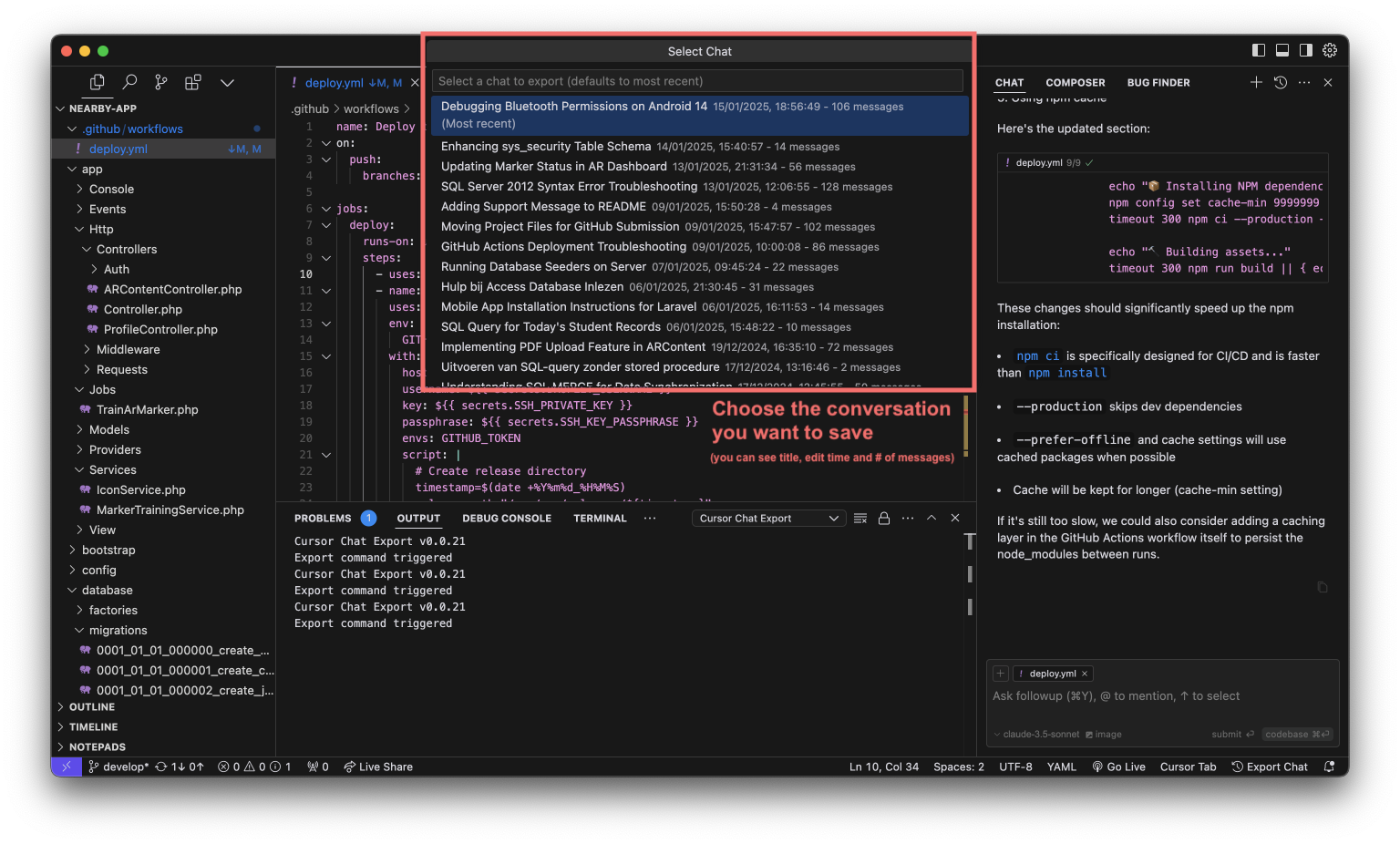1400x844 pixels.
Task: Choose GitHub Actions Deployment Troubleshooting chat
Action: (x=699, y=246)
